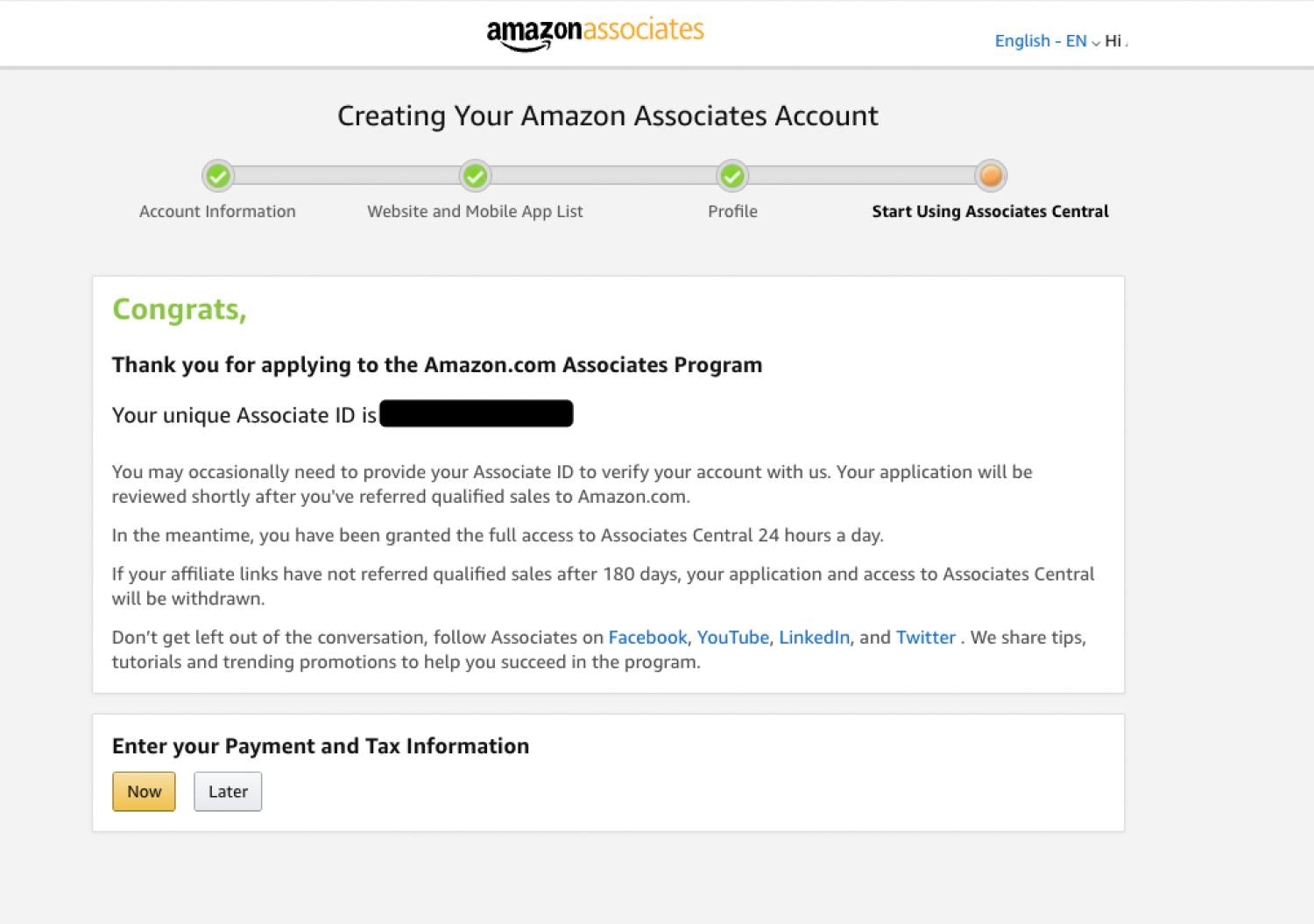Click the orange Start Using Associates Central step circle
The image size is (1314, 924).
[991, 176]
